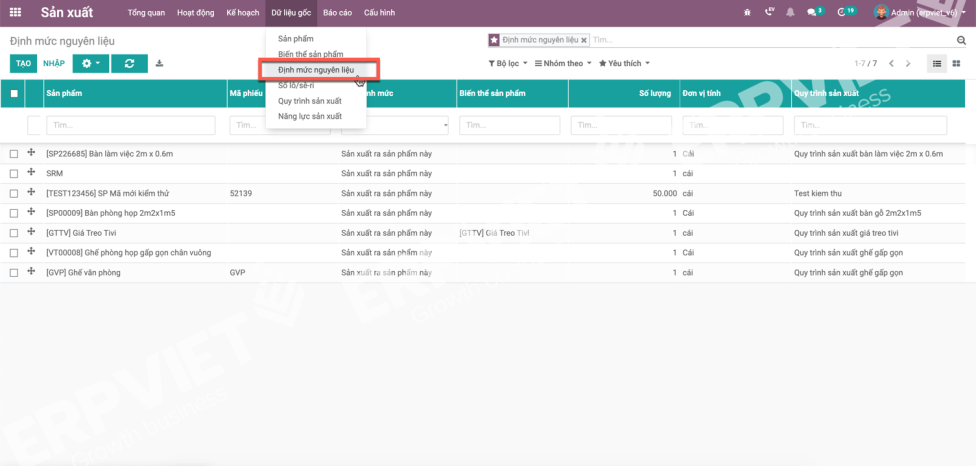Image resolution: width=976 pixels, height=466 pixels.
Task: Open the debug bug icon
Action: pyautogui.click(x=769, y=12)
